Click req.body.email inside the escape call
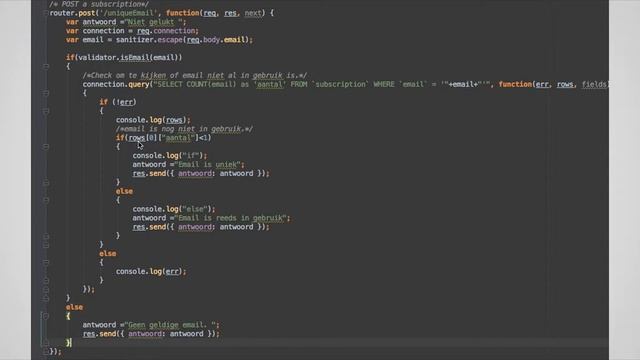 [x=217, y=40]
